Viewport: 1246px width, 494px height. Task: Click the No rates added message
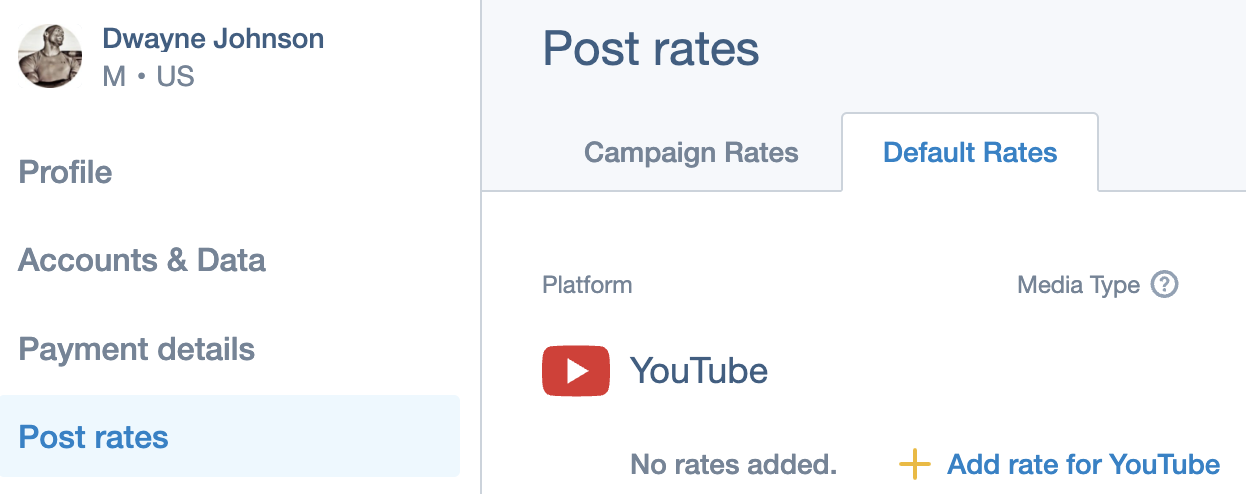(733, 464)
